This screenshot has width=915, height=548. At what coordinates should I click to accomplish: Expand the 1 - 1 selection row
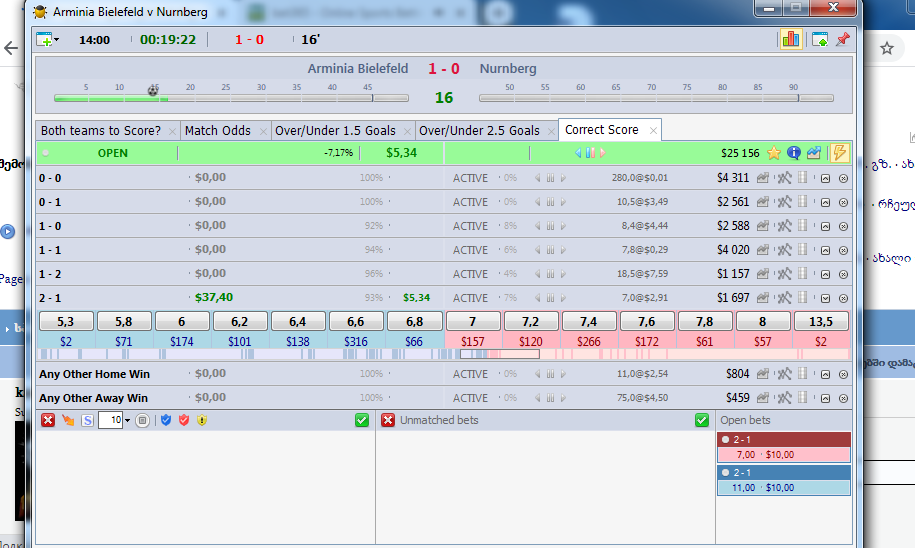(825, 250)
